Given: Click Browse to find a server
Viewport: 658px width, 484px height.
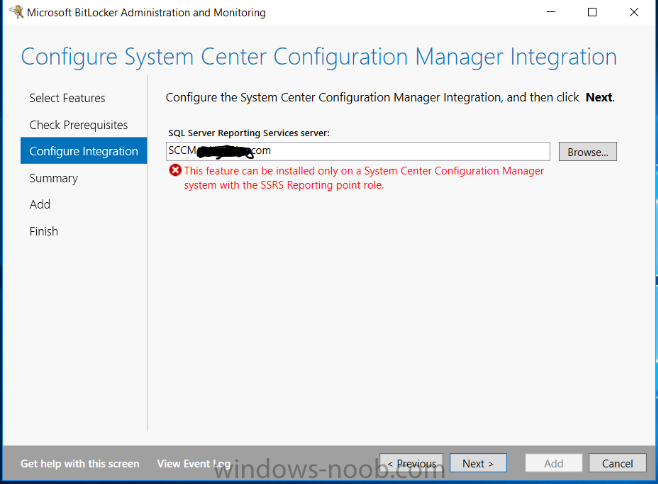Looking at the screenshot, I should 588,152.
